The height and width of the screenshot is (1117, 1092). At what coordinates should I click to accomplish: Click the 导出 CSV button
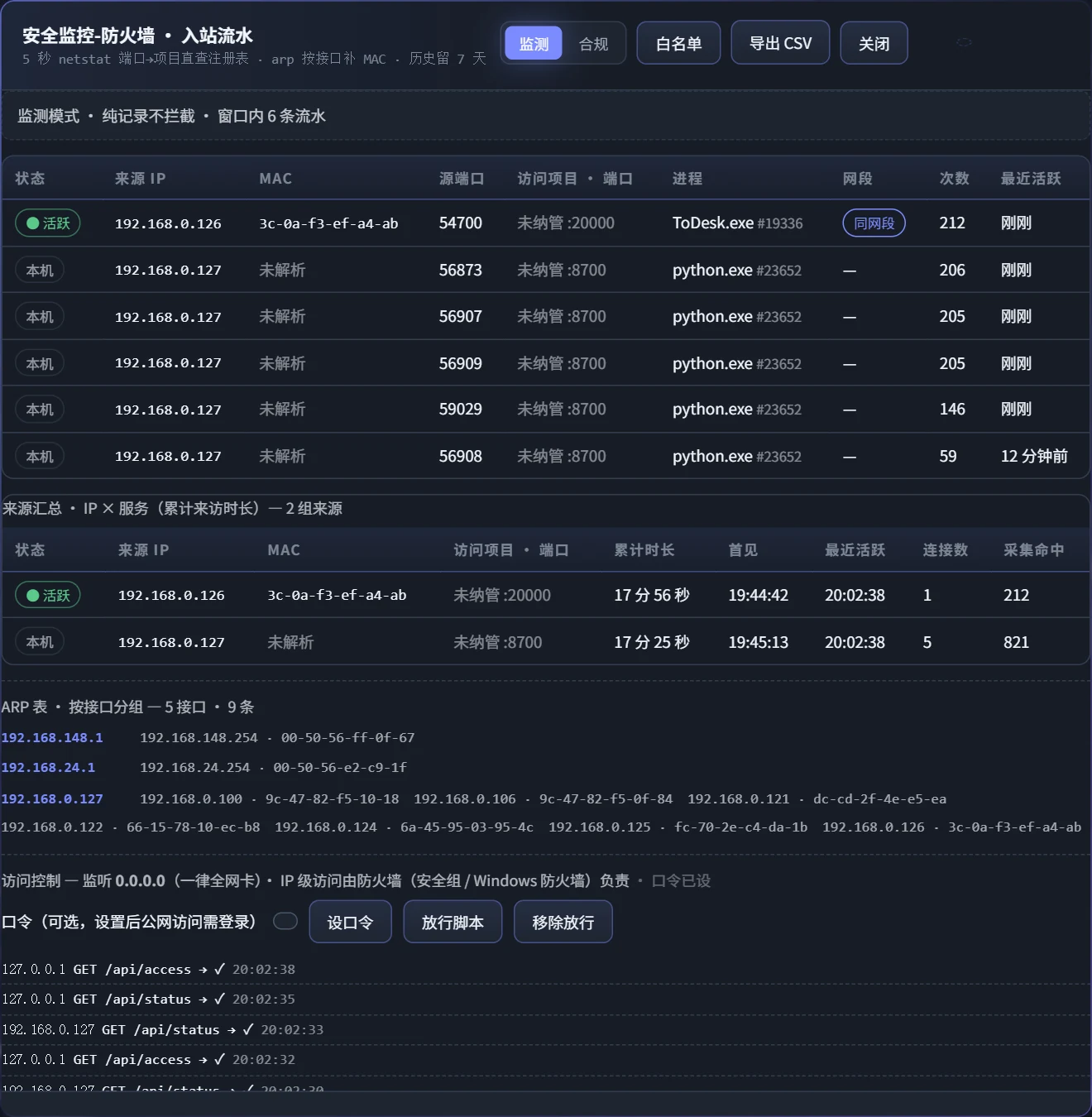click(x=780, y=43)
